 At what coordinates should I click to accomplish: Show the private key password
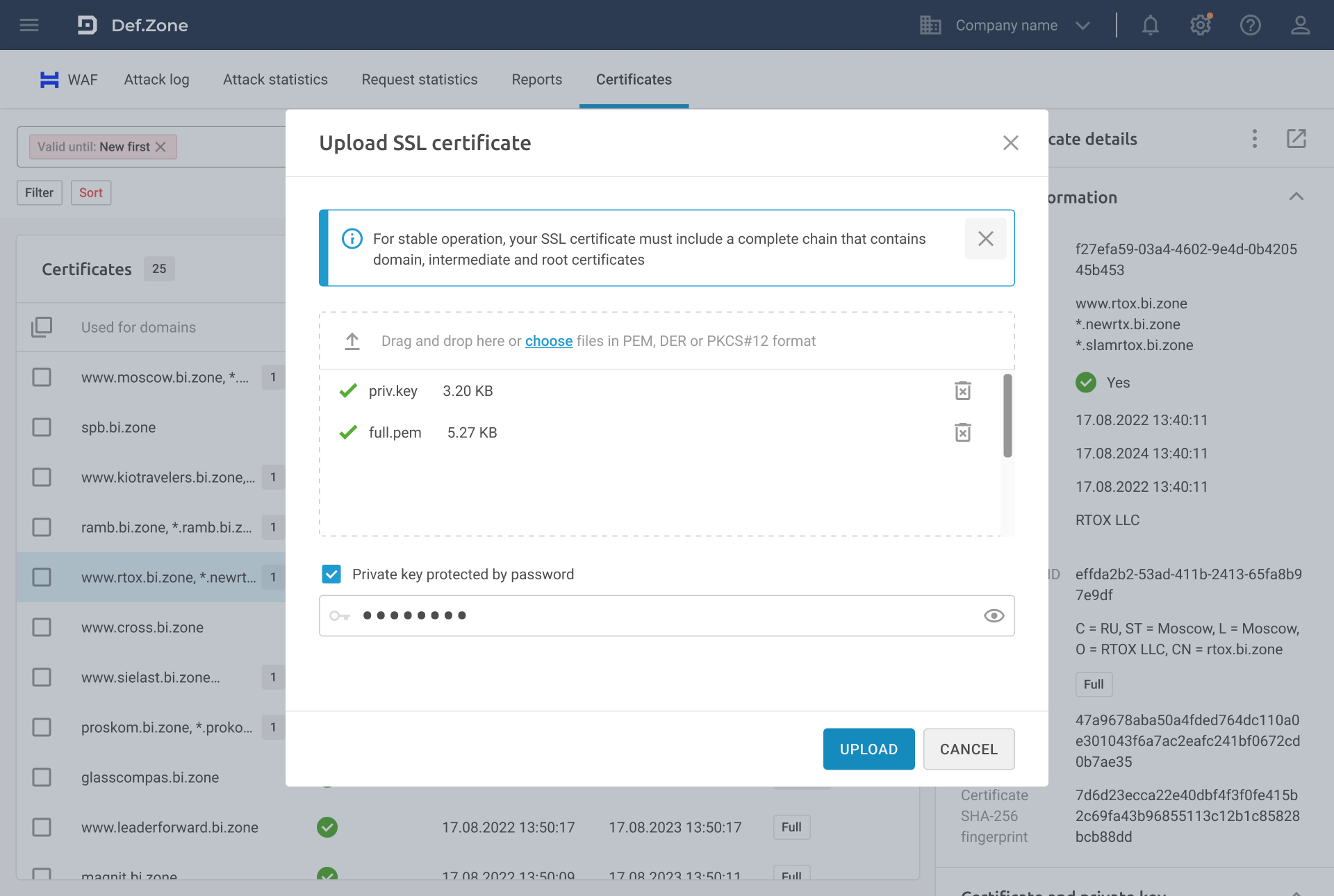994,616
